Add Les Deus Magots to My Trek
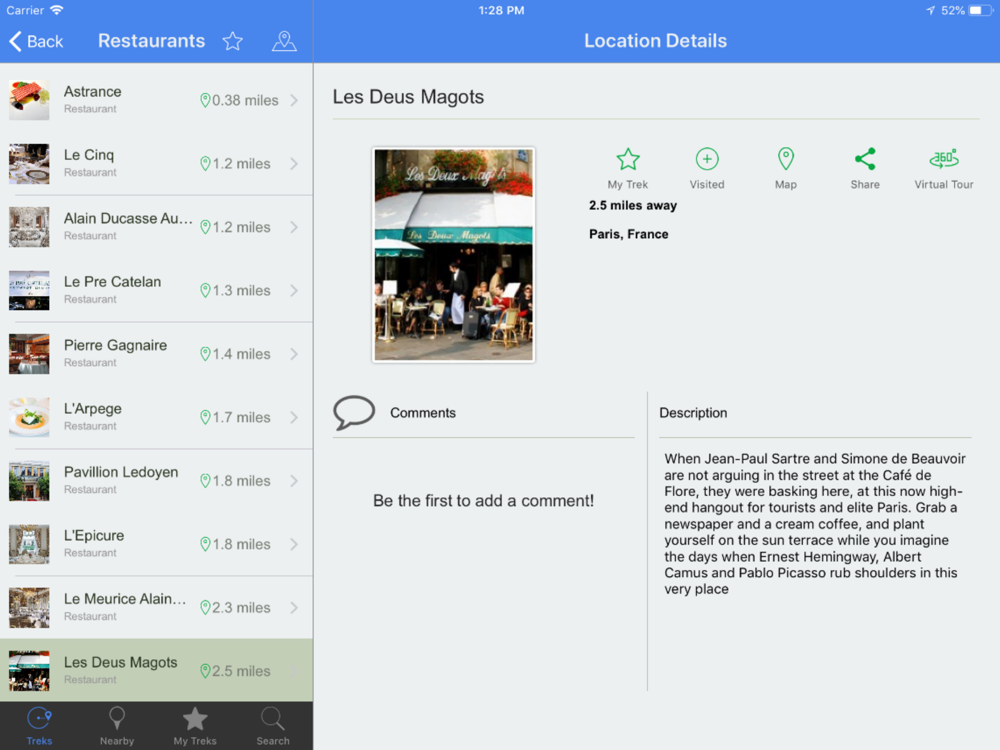This screenshot has height=750, width=1000. click(x=628, y=168)
